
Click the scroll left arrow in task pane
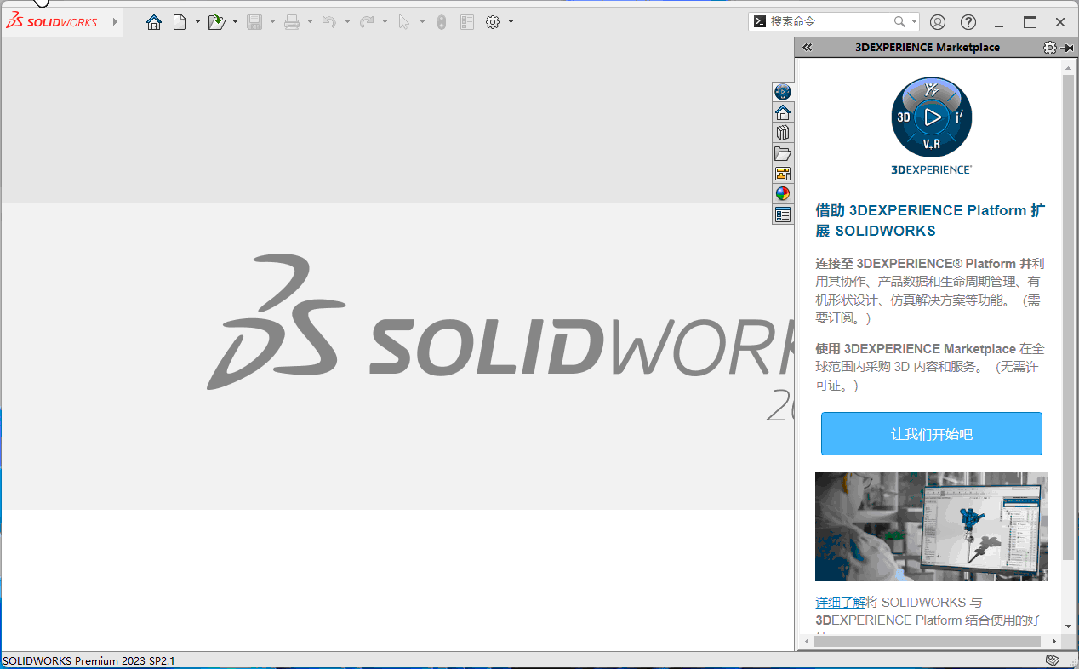pos(806,641)
